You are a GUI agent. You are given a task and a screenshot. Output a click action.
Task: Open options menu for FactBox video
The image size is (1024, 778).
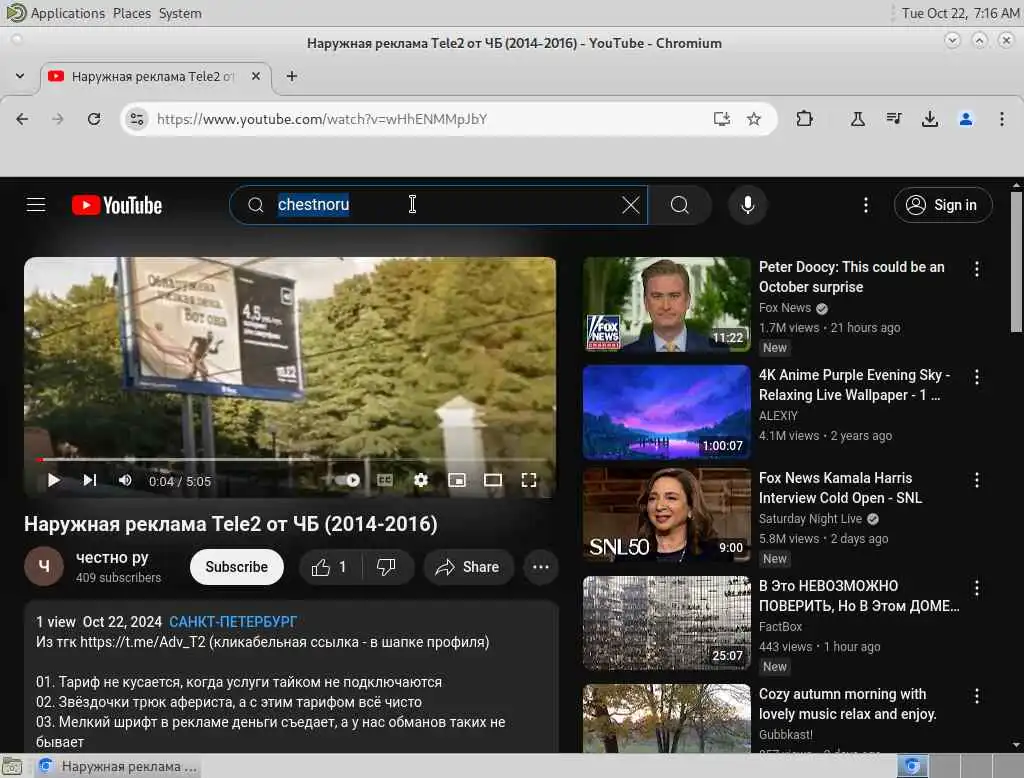[x=977, y=588]
